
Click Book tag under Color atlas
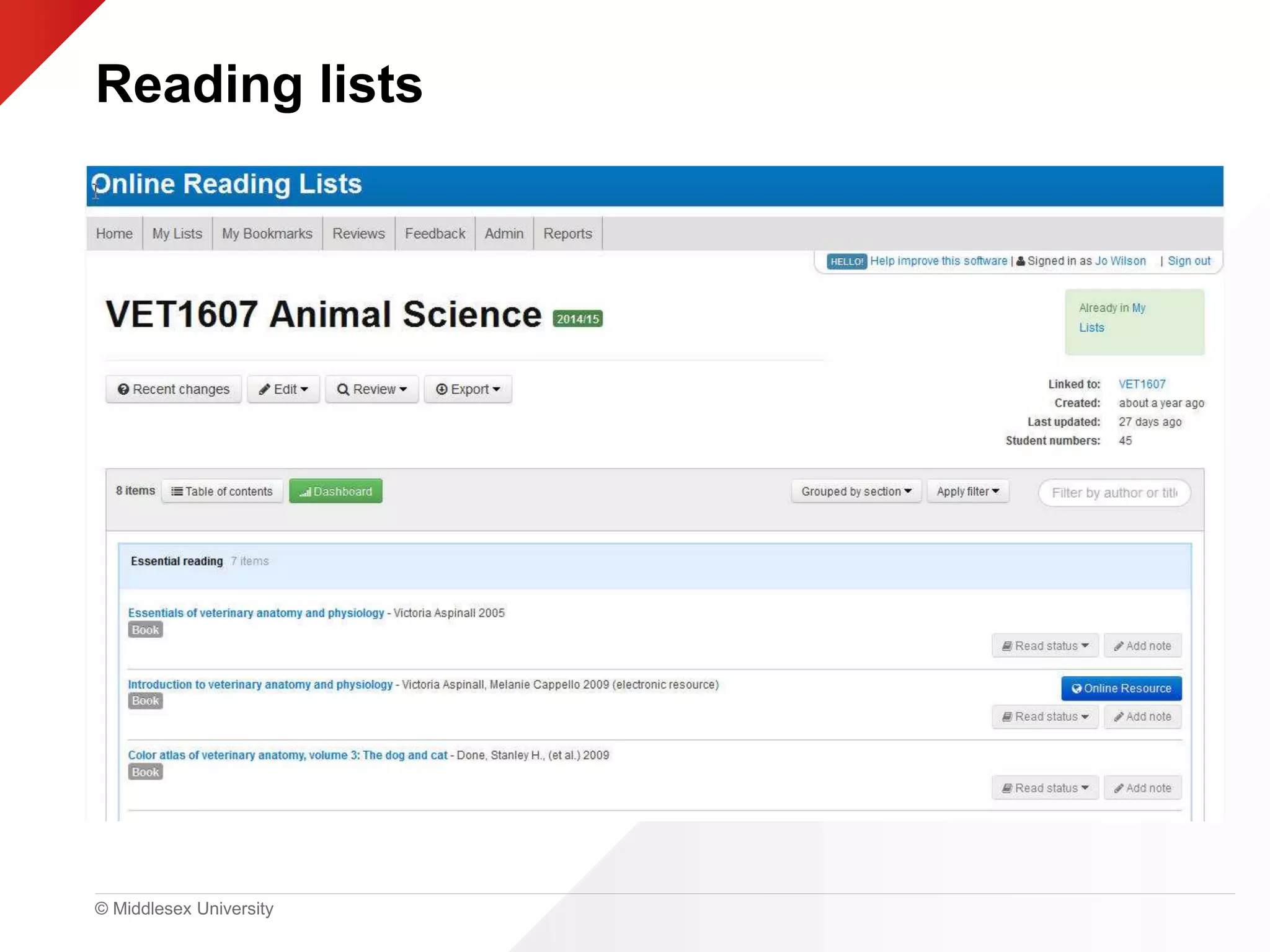click(x=145, y=772)
